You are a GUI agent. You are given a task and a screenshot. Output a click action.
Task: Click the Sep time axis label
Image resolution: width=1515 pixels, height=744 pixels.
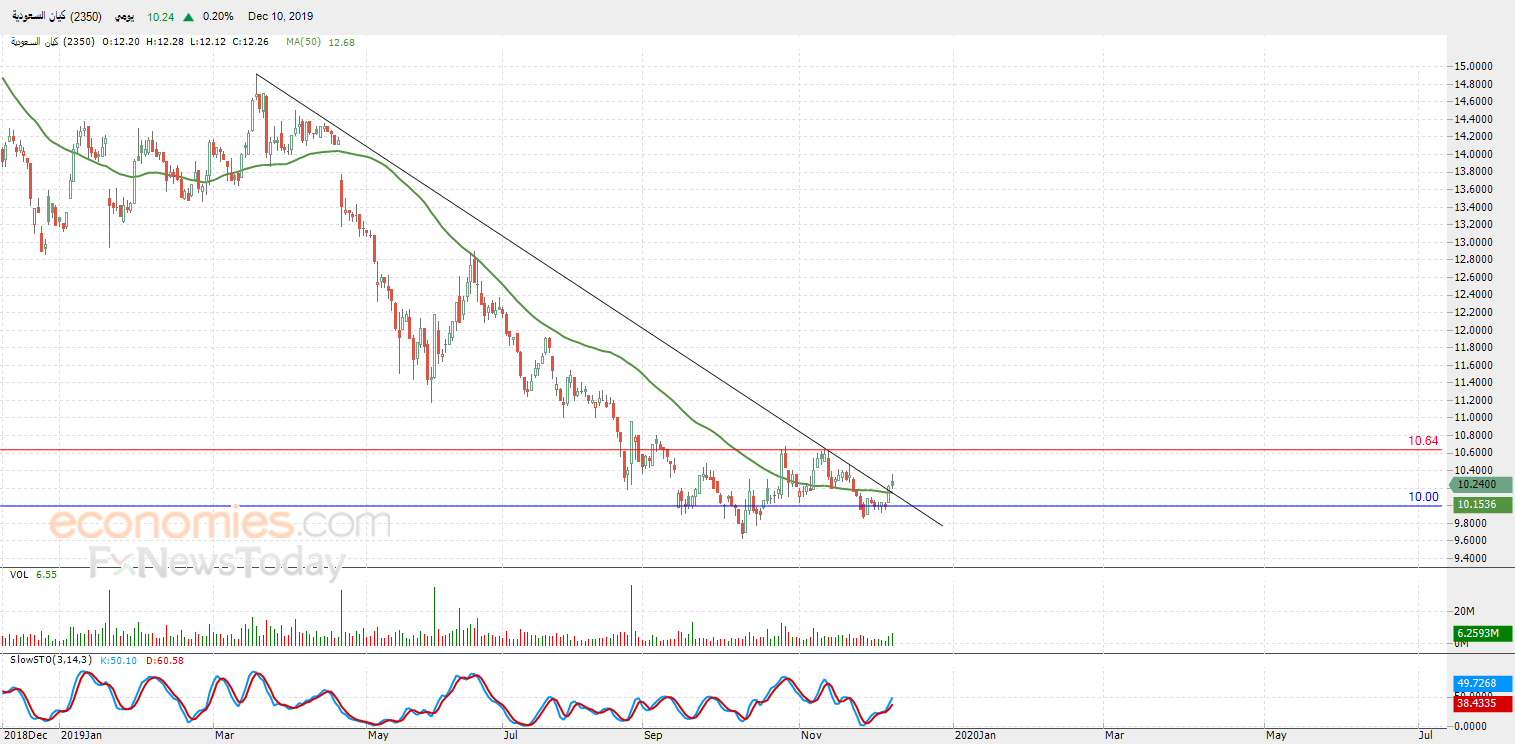tap(653, 736)
